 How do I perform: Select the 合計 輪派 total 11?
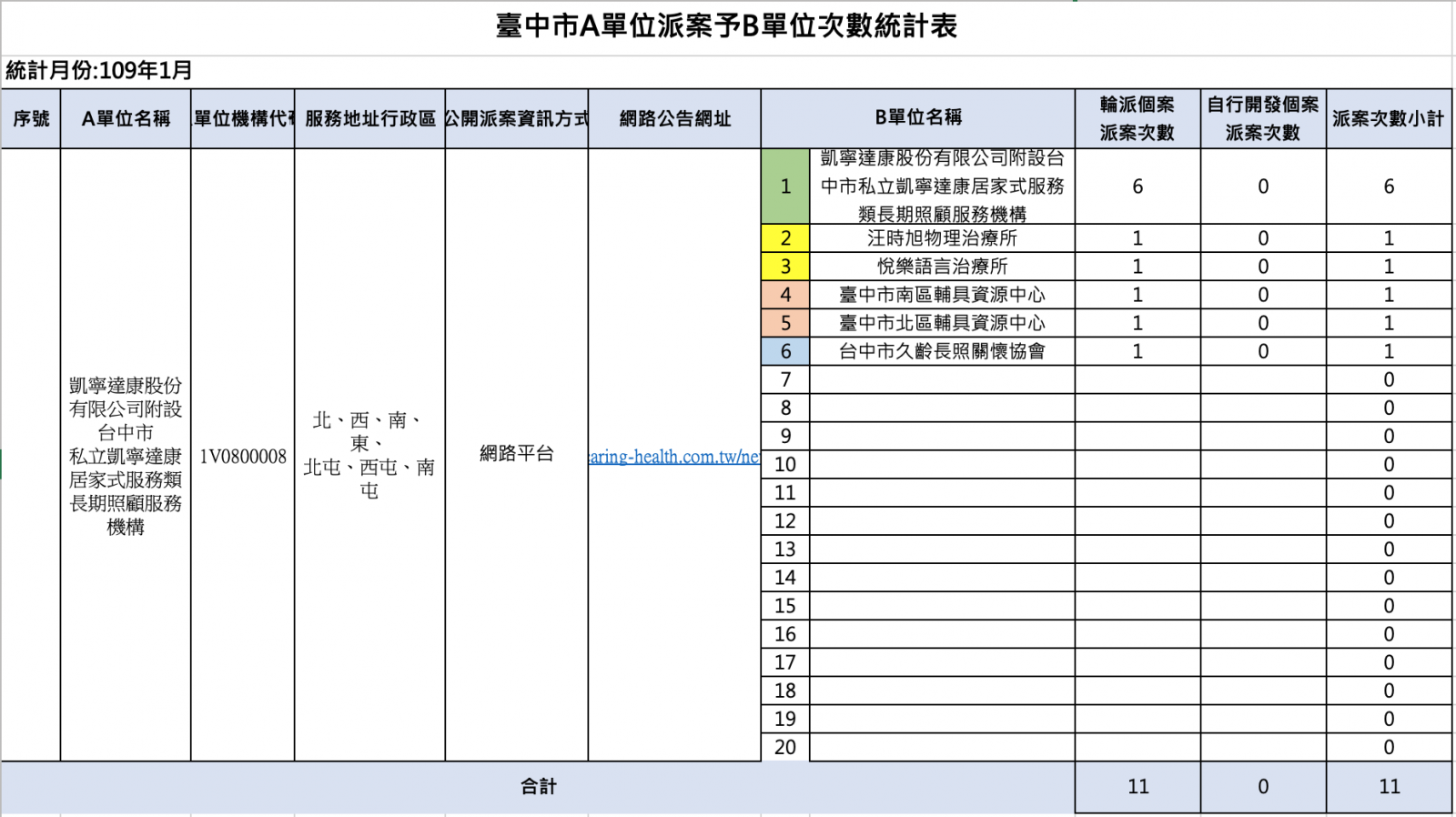tap(1137, 787)
